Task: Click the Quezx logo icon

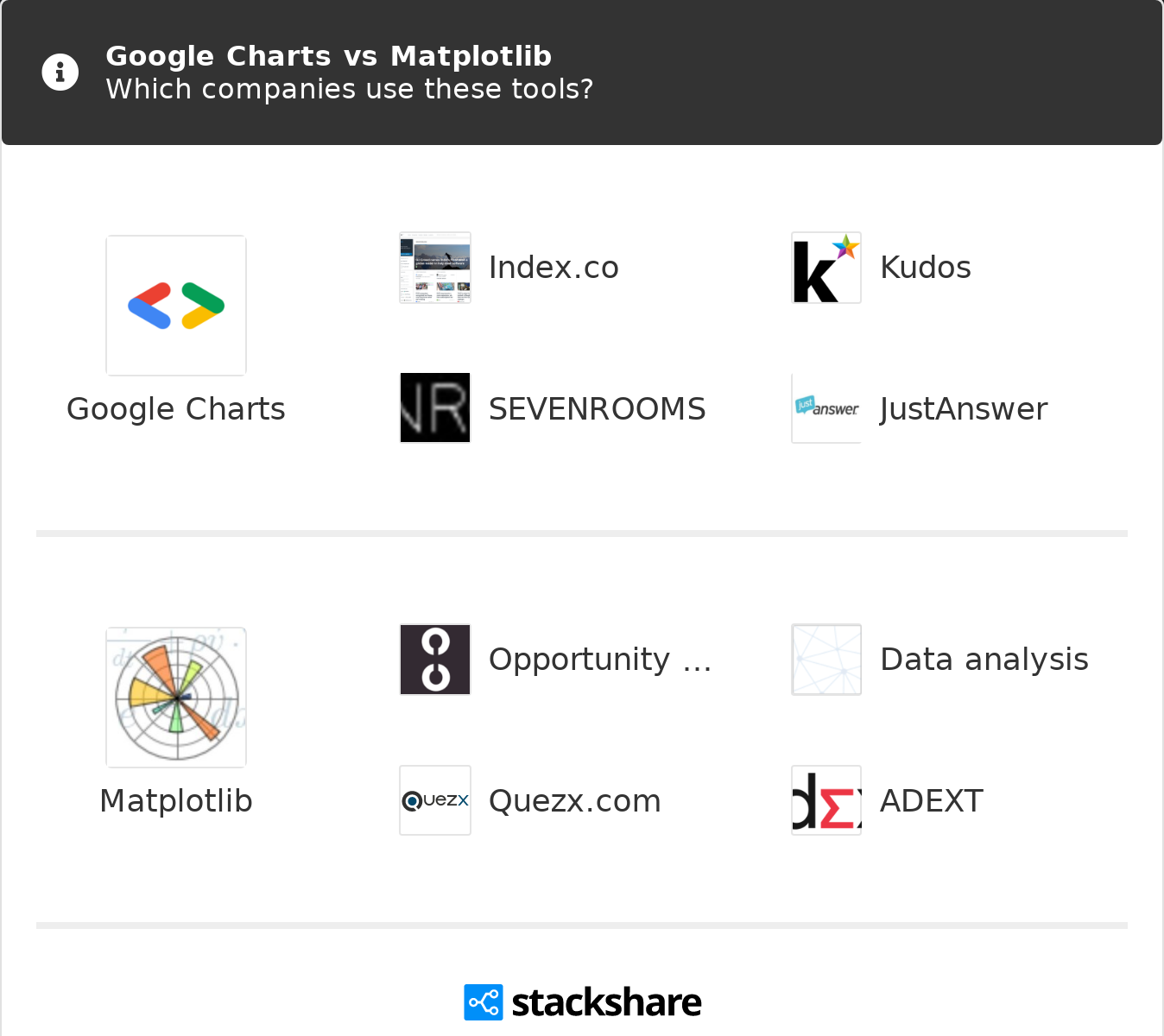Action: (x=435, y=800)
